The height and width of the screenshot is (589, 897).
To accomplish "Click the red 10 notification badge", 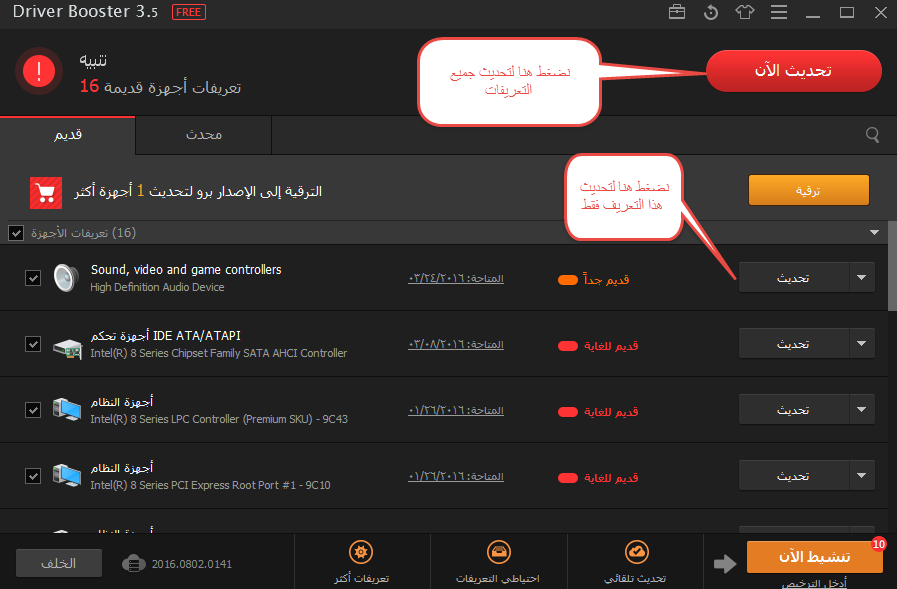I will click(x=879, y=544).
